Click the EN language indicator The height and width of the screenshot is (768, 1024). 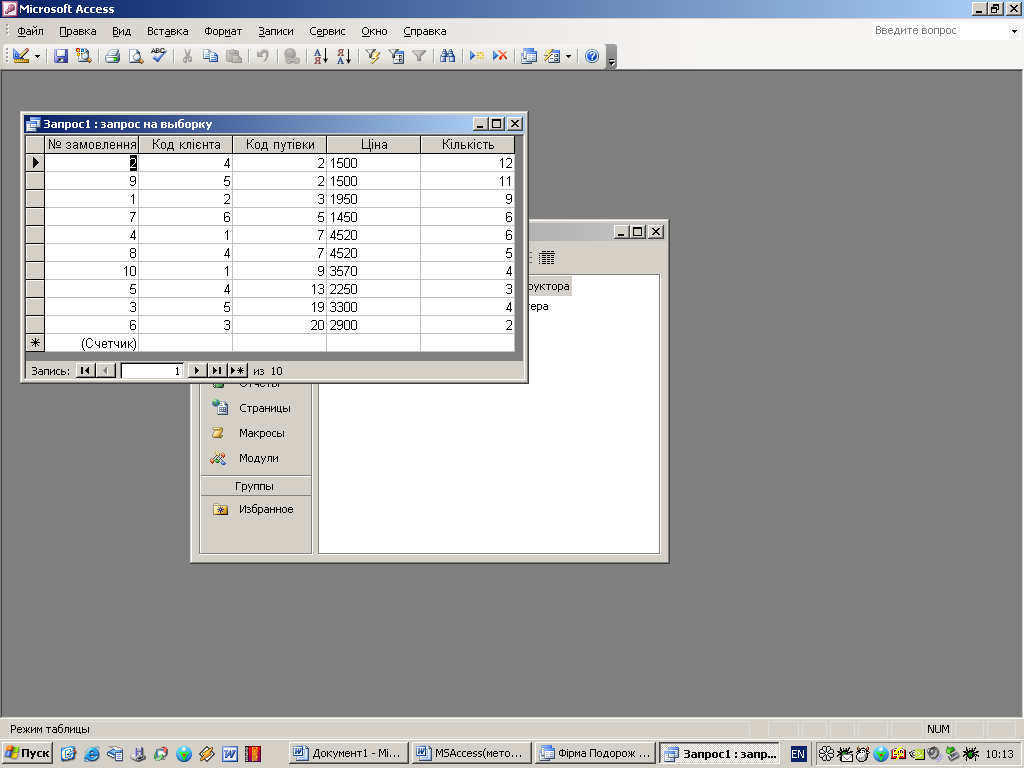pyautogui.click(x=798, y=754)
